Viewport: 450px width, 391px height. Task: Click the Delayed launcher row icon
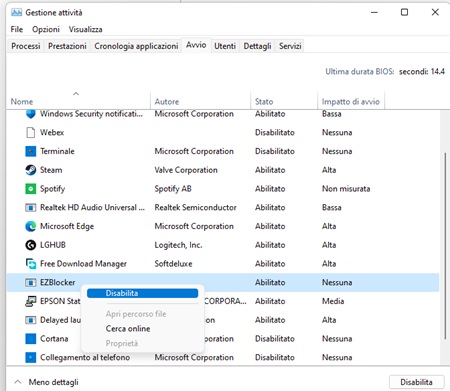(x=31, y=320)
